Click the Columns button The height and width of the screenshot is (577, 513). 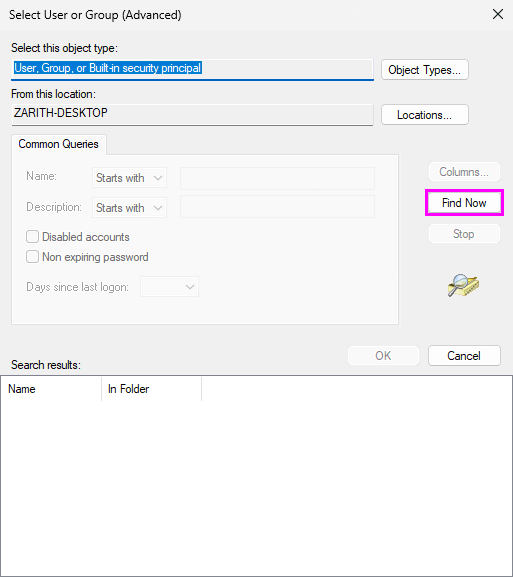point(464,172)
